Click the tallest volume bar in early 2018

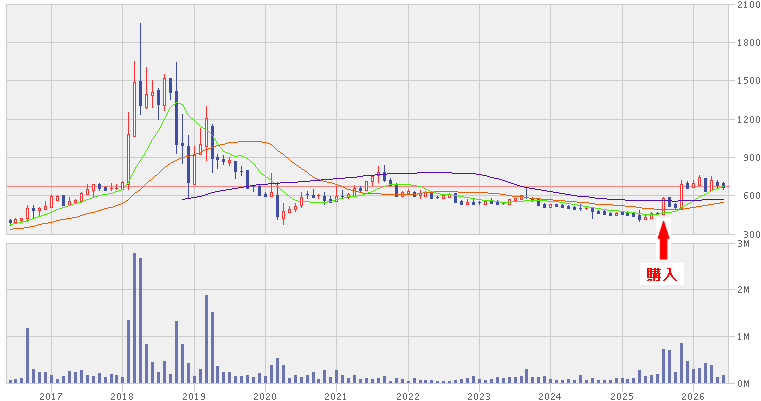click(x=134, y=318)
